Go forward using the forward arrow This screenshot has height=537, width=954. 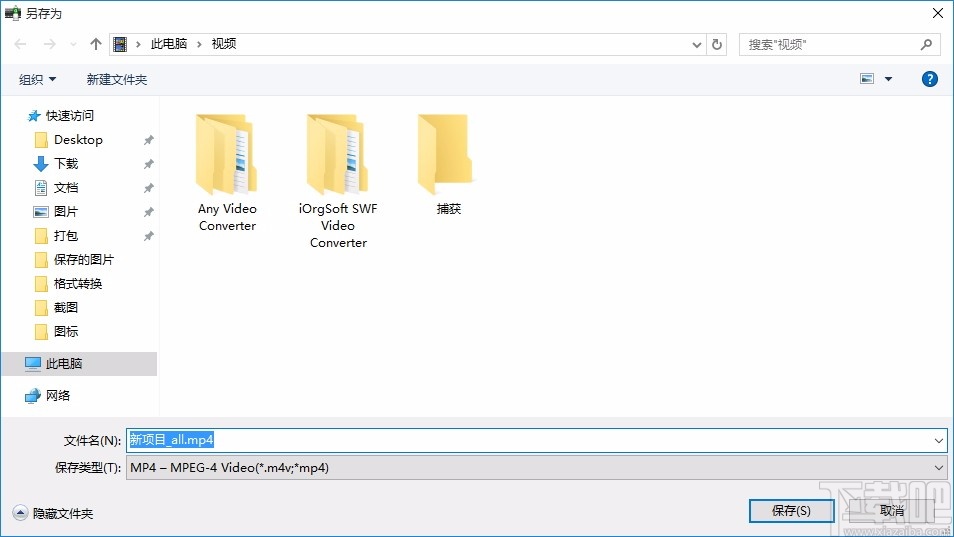pyautogui.click(x=50, y=44)
